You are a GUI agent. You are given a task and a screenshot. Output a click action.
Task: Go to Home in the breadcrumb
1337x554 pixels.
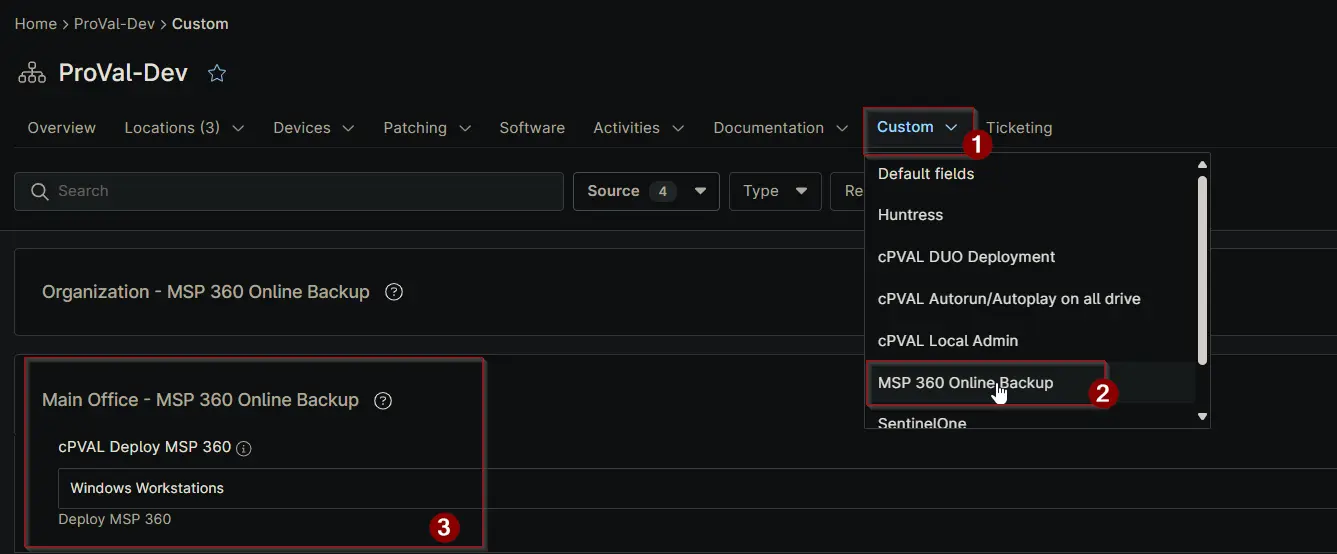coord(35,23)
